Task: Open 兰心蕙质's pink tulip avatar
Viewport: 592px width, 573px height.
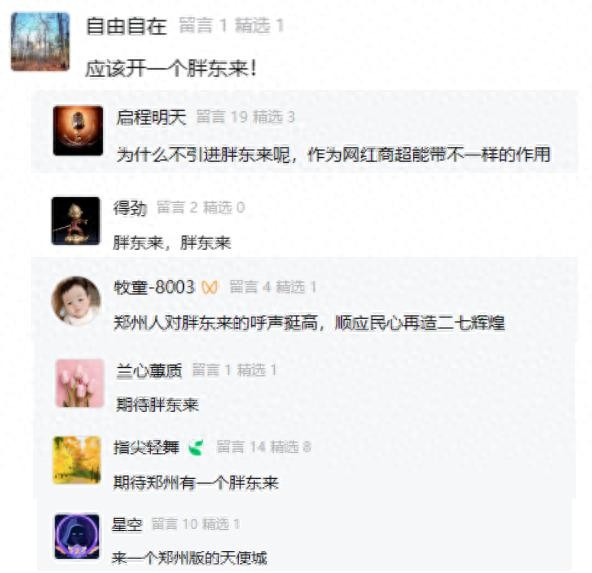Action: click(x=80, y=384)
